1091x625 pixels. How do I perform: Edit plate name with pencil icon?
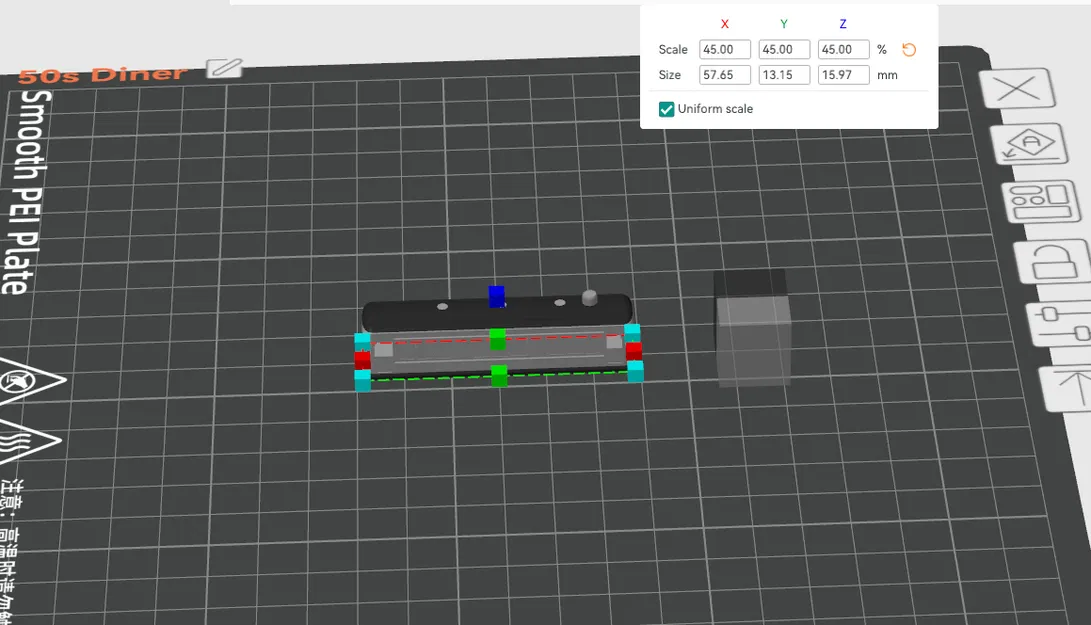click(x=224, y=68)
